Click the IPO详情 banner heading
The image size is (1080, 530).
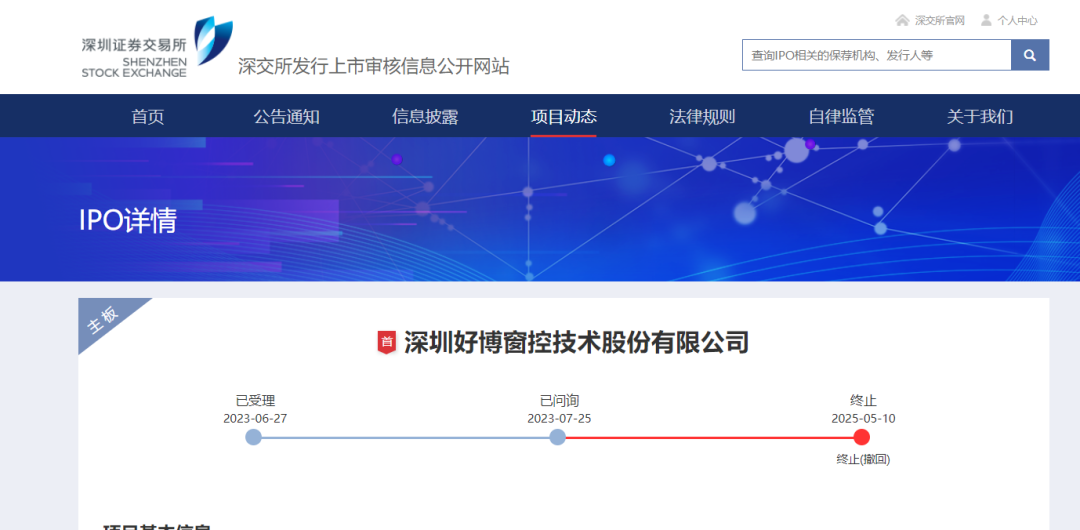[x=128, y=221]
